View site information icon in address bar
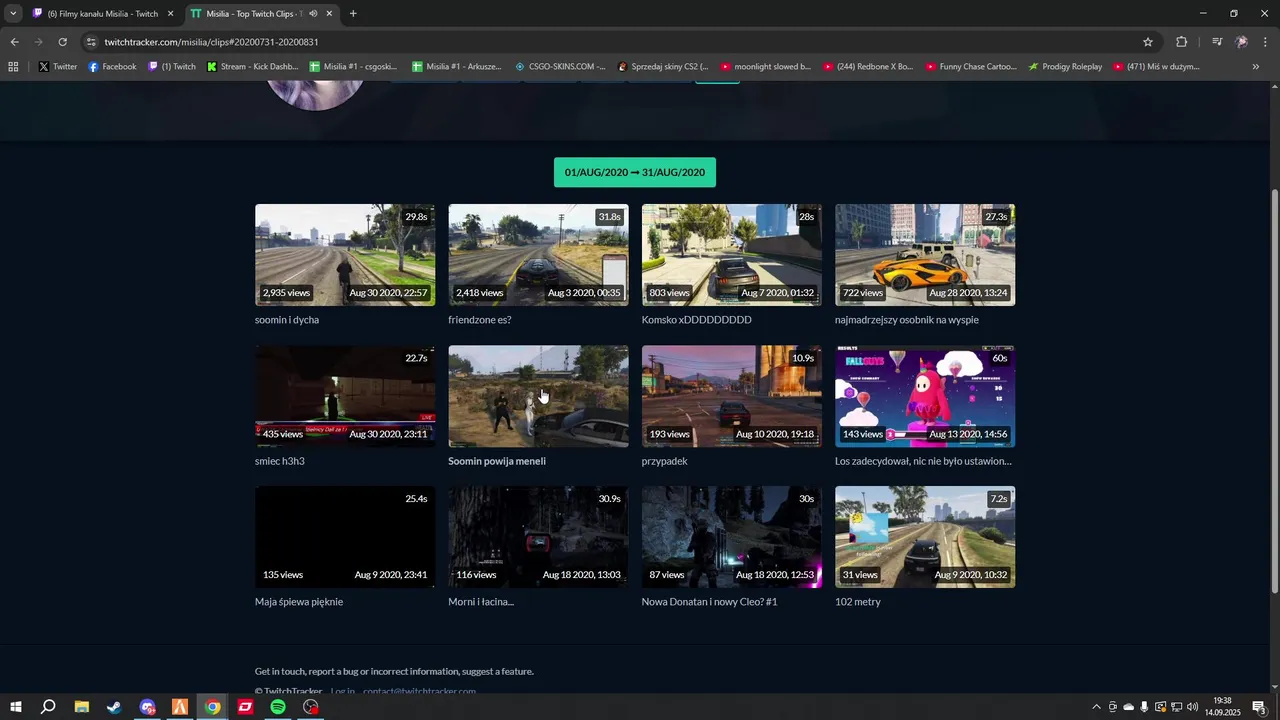1280x720 pixels. pos(92,42)
